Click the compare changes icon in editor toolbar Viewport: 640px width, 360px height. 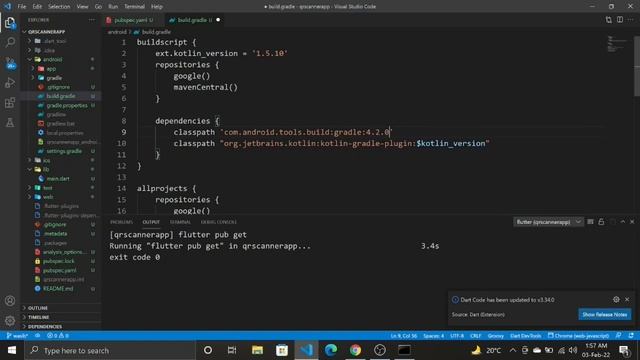[609, 20]
